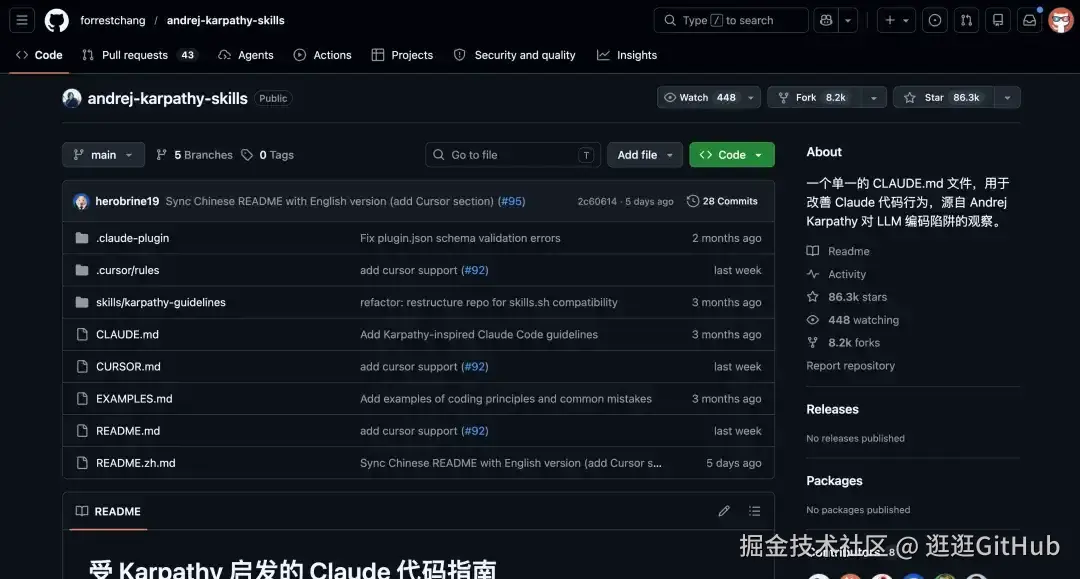Open the .cursor/rules folder

point(127,270)
